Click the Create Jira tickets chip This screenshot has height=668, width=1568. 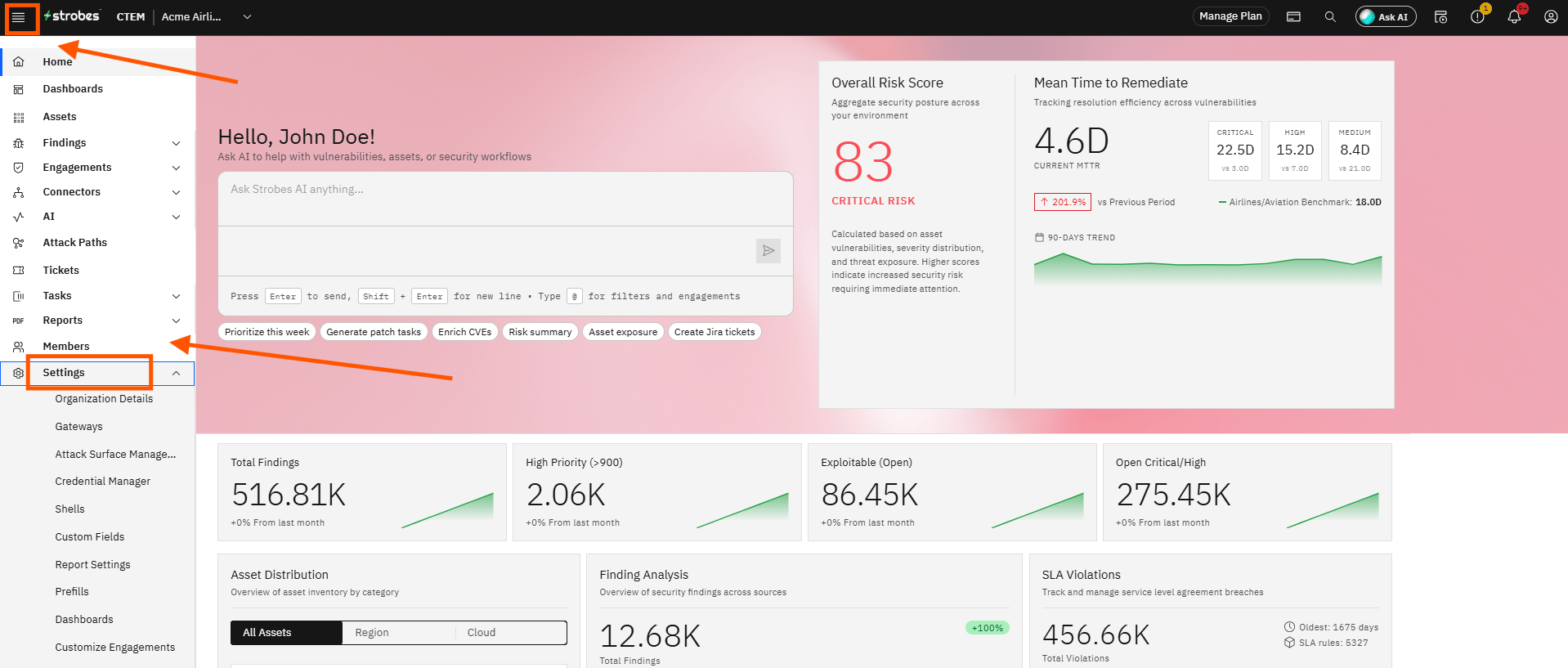[715, 332]
